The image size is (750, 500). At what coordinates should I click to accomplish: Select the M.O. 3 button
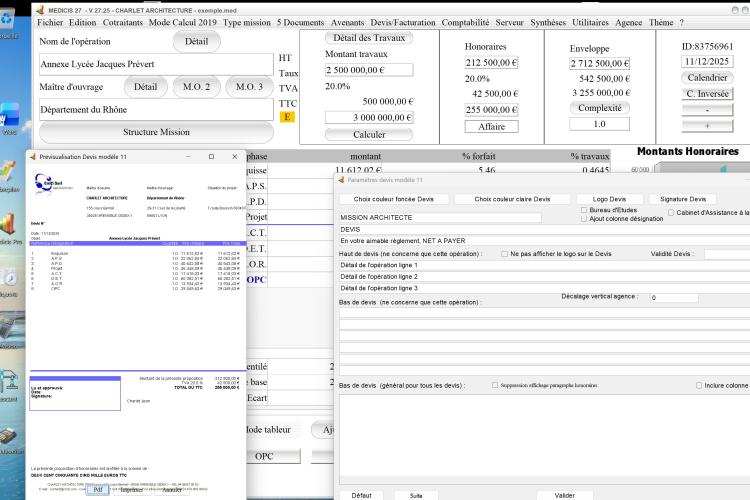tap(249, 87)
